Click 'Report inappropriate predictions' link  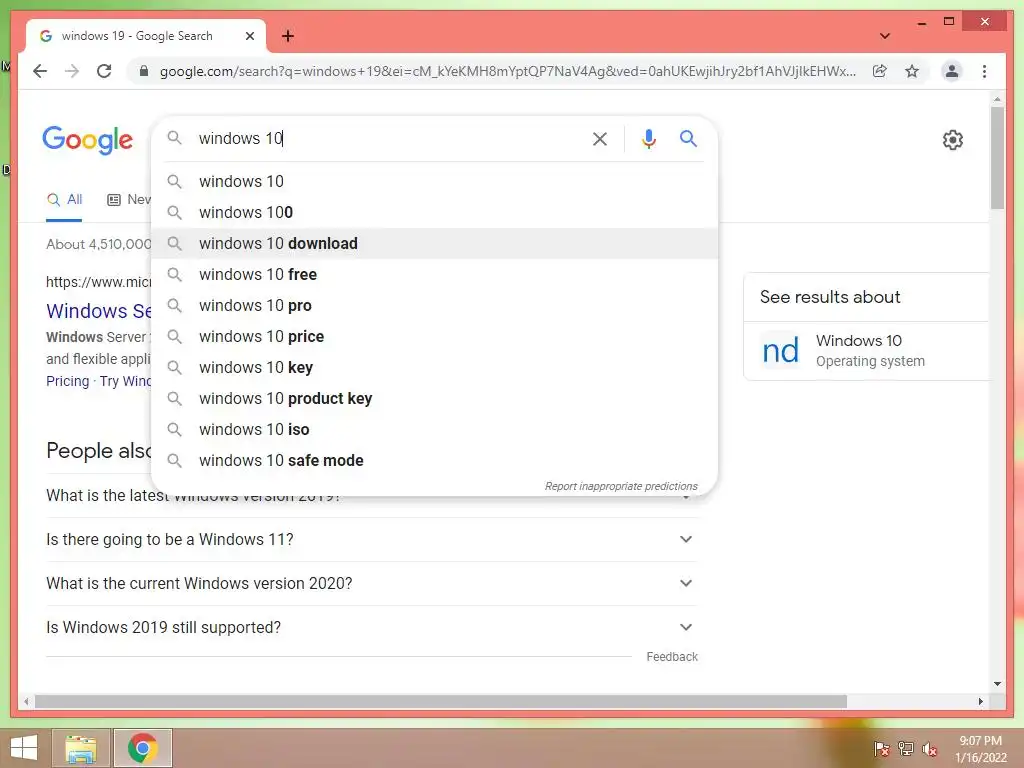621,486
